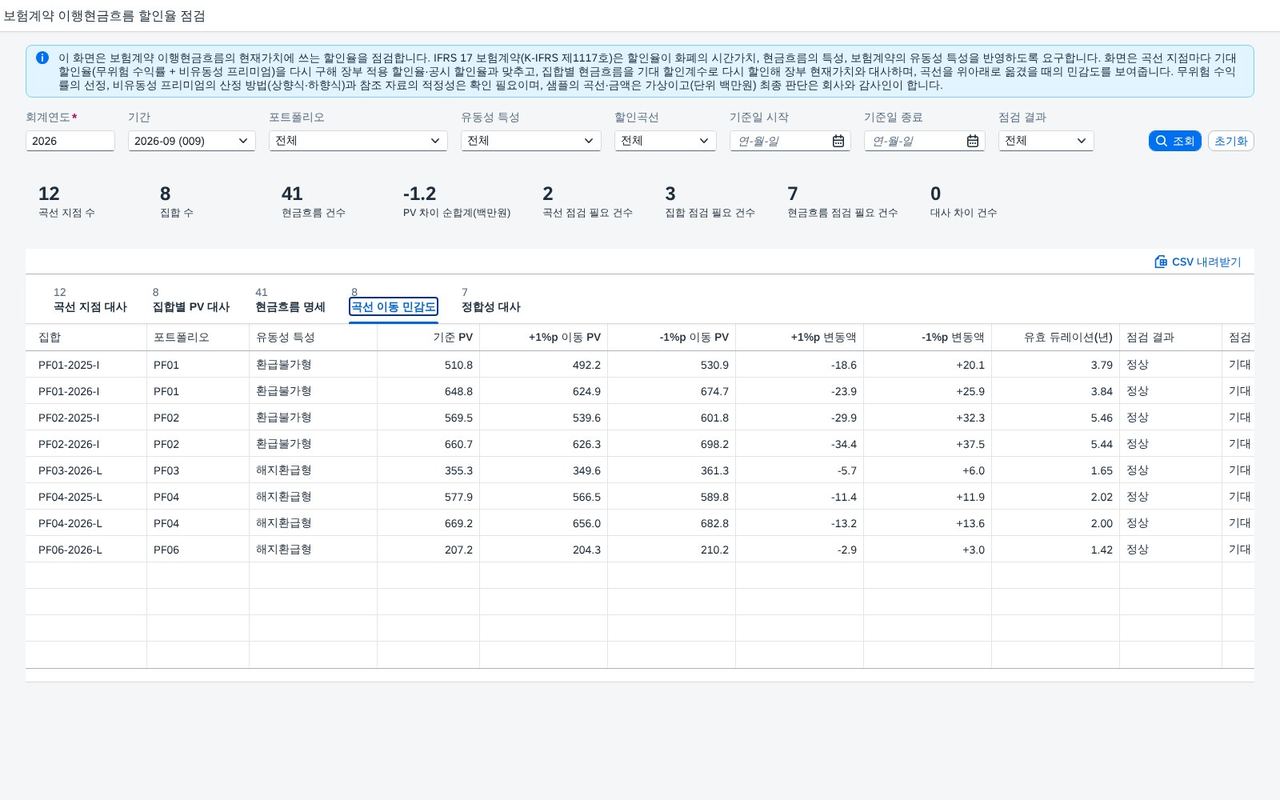Select the PF03-2026-L cell
1280x800 pixels.
coord(86,471)
